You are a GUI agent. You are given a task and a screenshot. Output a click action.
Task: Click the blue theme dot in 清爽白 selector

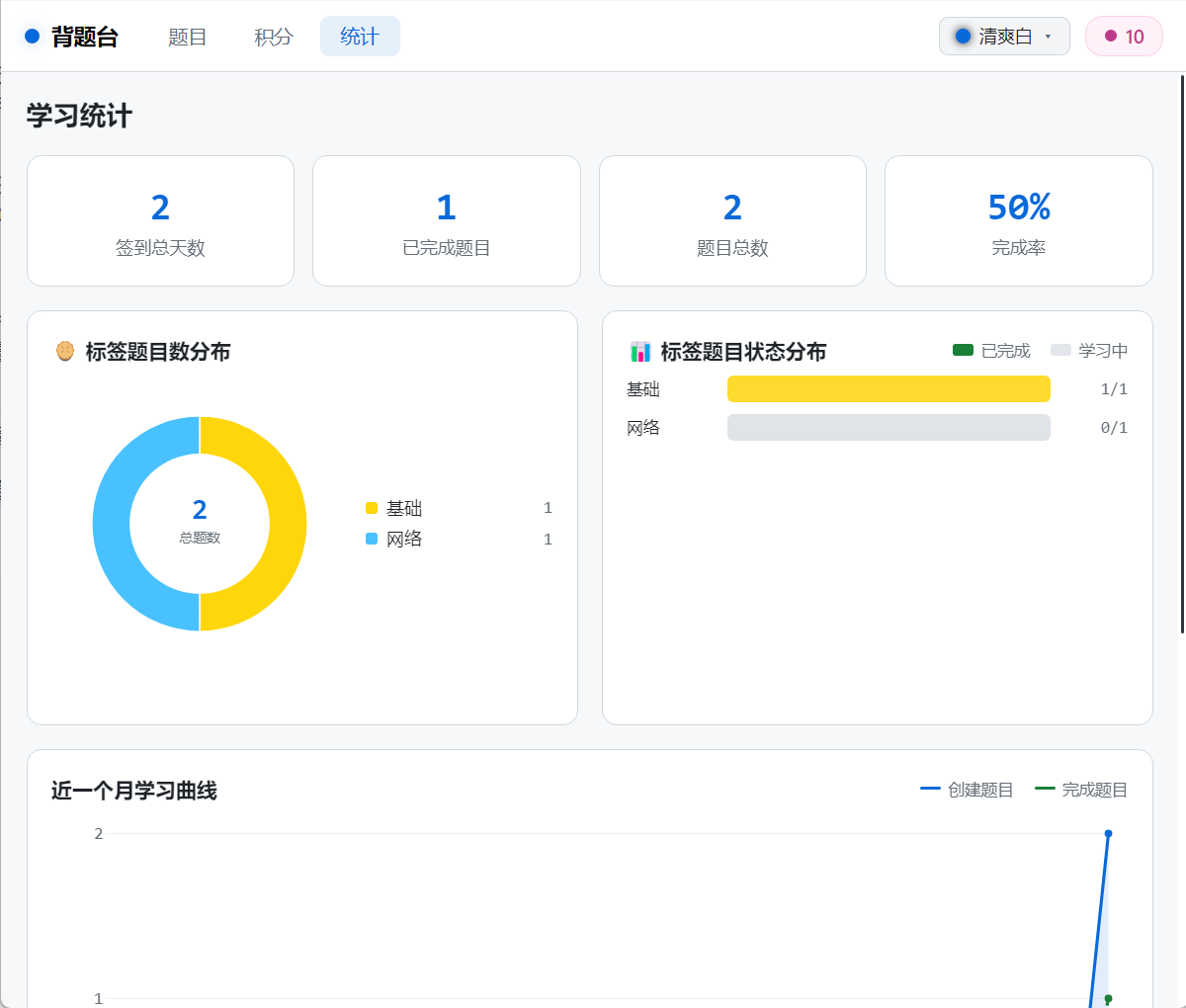click(963, 37)
